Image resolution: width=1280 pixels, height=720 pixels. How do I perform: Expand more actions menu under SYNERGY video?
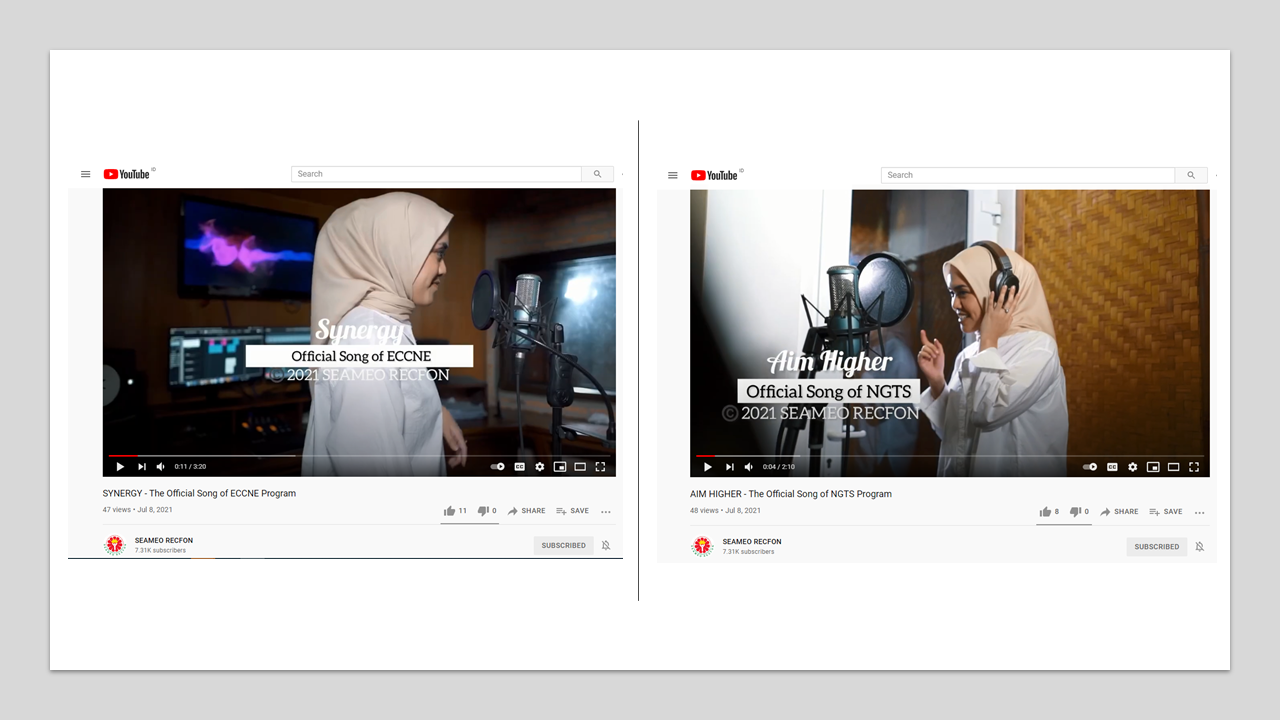606,511
